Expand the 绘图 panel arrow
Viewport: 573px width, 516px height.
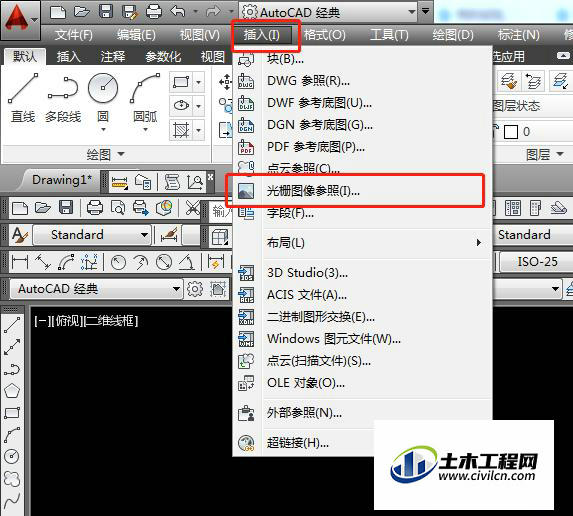[121, 154]
